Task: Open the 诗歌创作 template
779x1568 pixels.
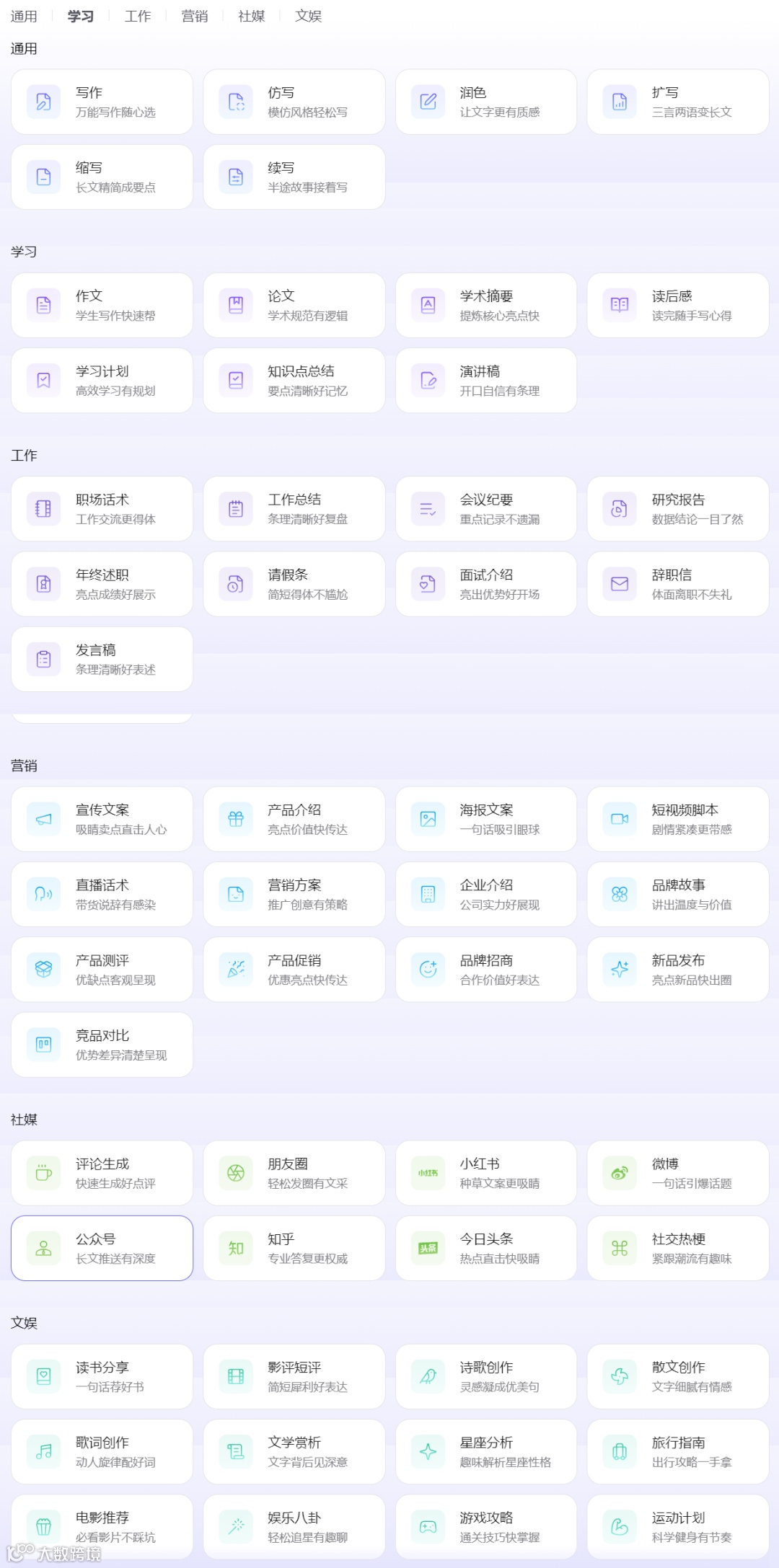Action: [x=486, y=1376]
